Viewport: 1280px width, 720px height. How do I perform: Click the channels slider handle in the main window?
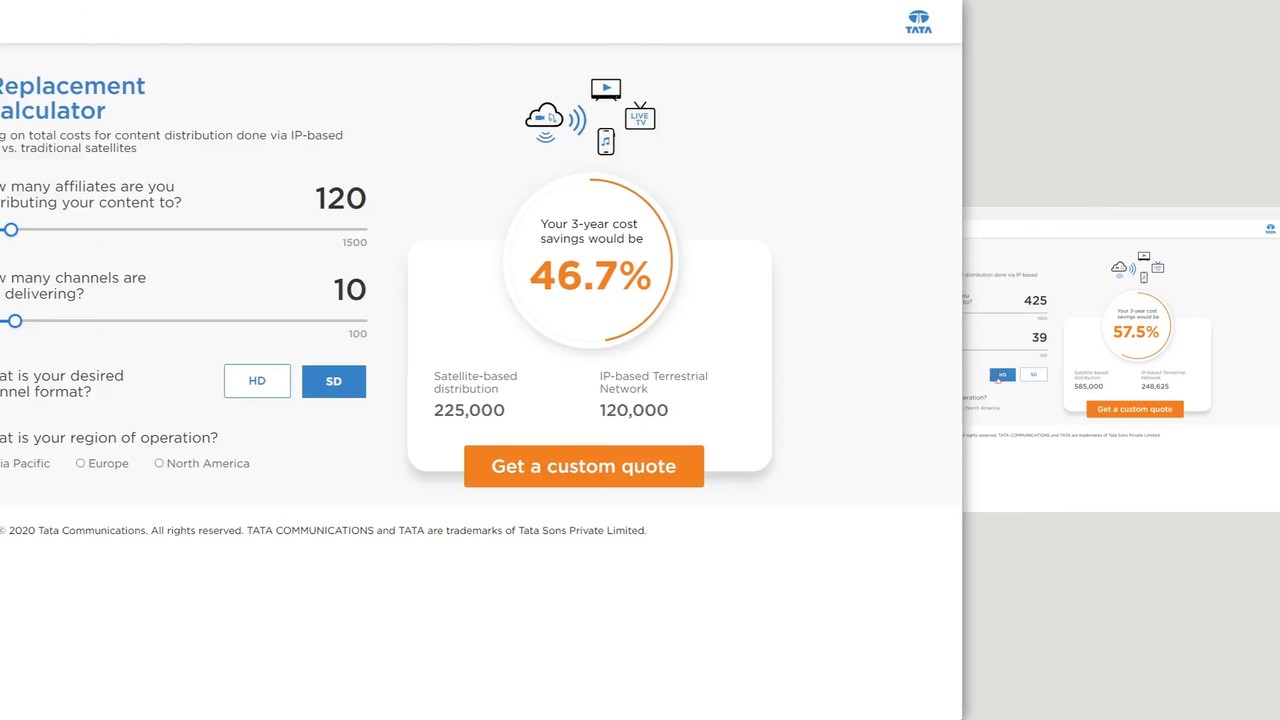pyautogui.click(x=15, y=321)
